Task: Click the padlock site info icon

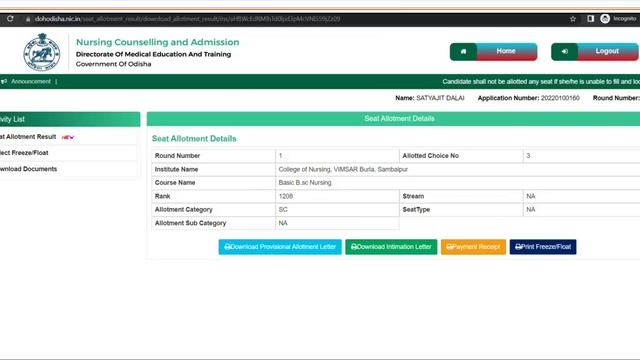Action: tap(28, 19)
